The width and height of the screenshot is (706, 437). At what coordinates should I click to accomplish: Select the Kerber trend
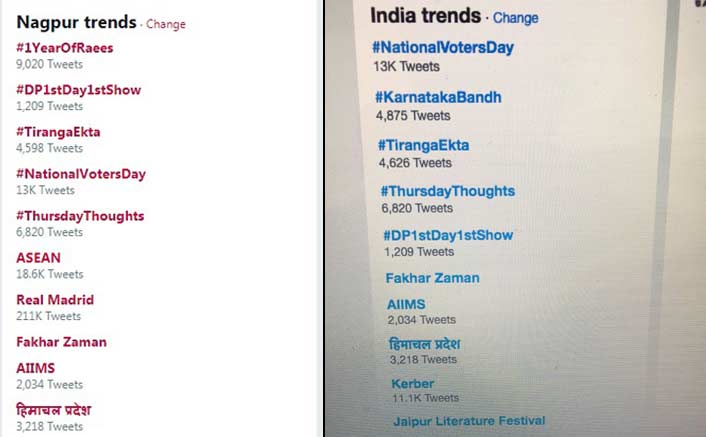412,384
